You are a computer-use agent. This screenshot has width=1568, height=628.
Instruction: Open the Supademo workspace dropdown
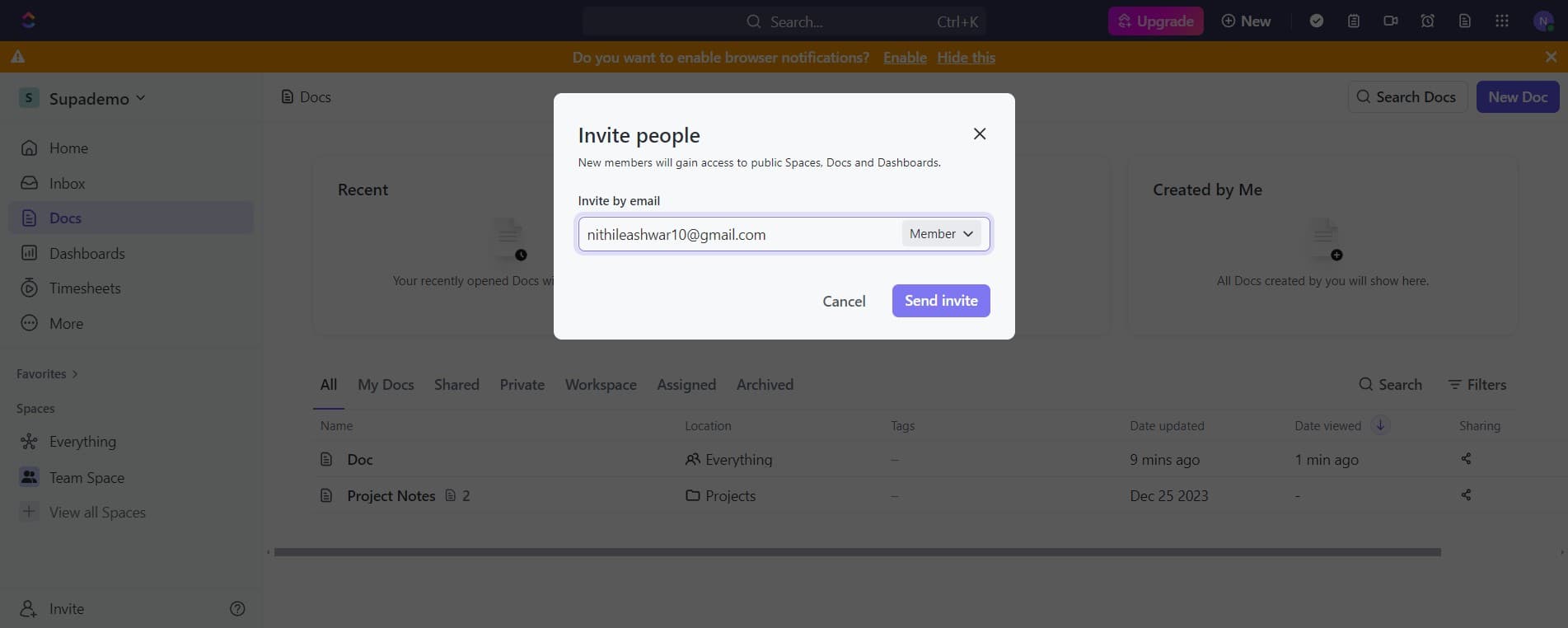(x=82, y=98)
